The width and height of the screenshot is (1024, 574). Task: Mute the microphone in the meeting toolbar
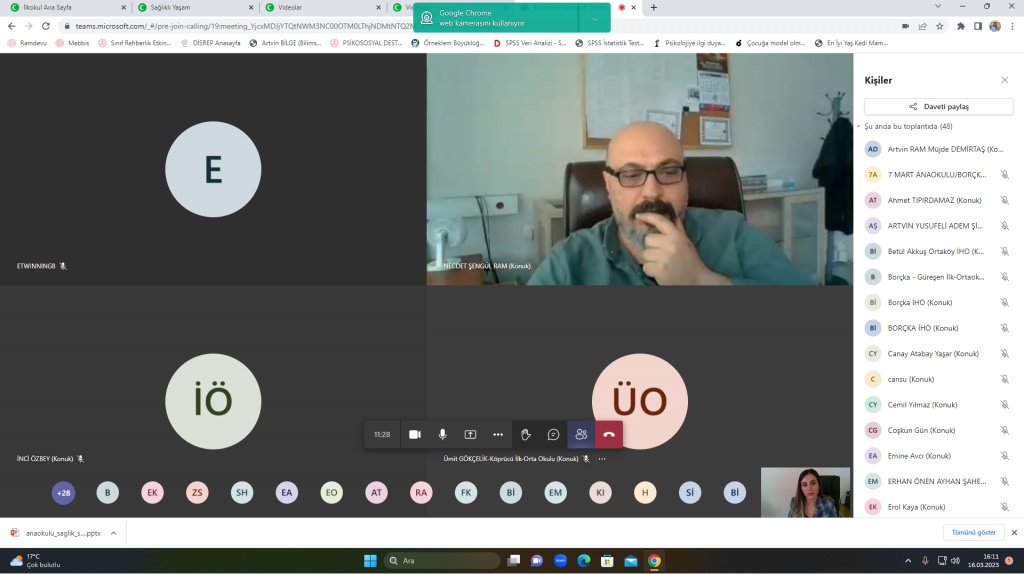442,435
